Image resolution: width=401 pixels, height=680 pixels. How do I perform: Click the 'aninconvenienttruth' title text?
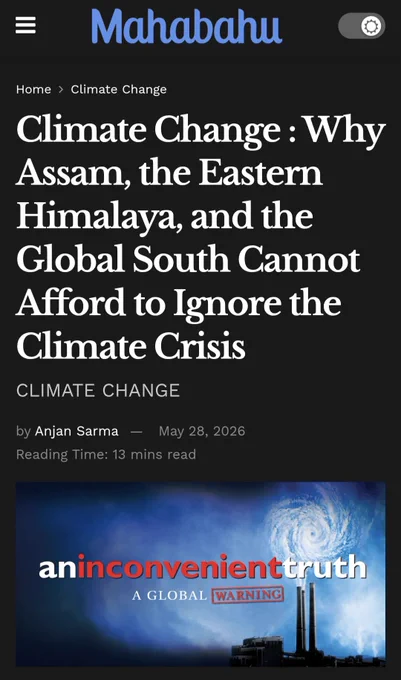click(x=203, y=567)
